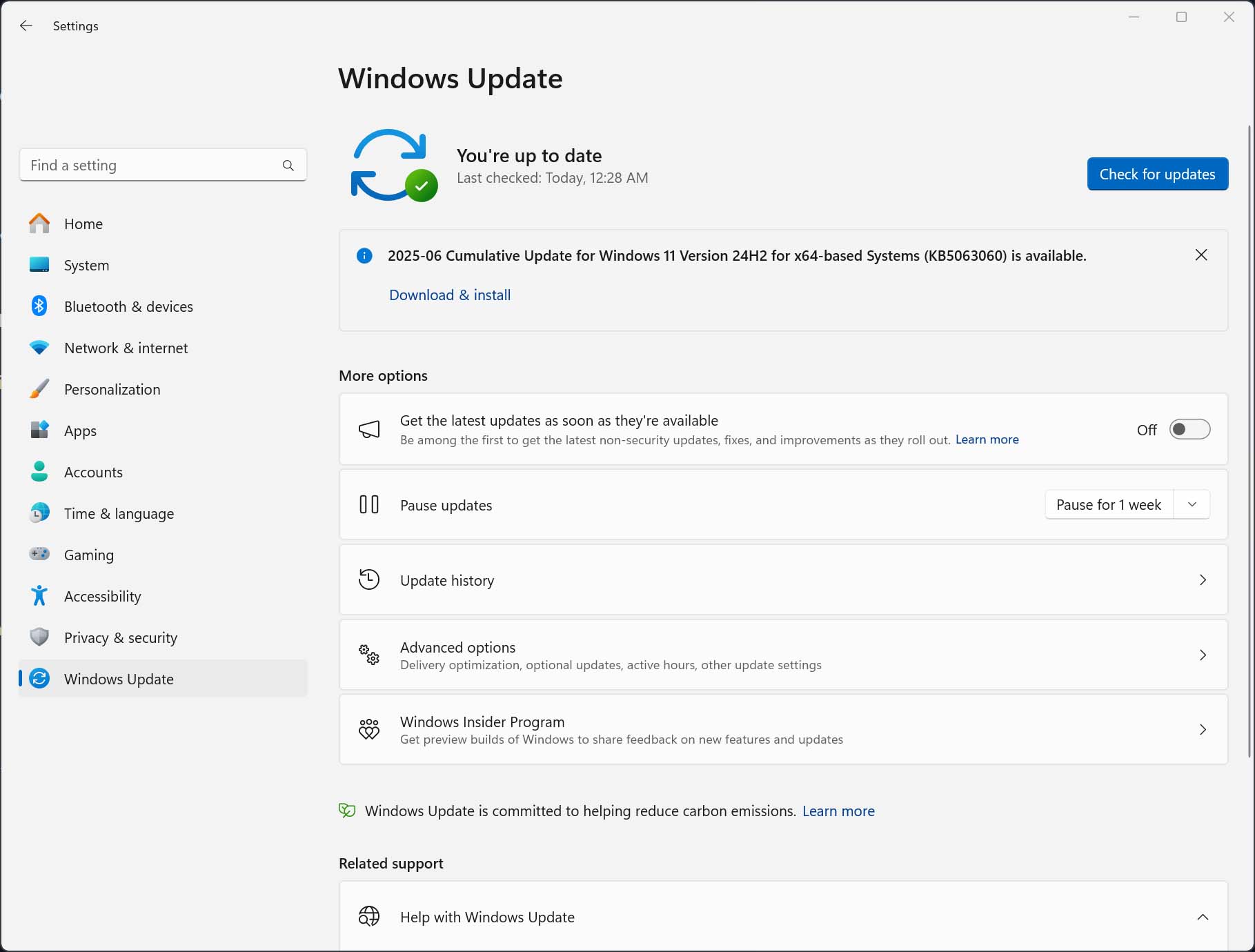This screenshot has width=1255, height=952.
Task: Click the Home house icon
Action: (39, 224)
